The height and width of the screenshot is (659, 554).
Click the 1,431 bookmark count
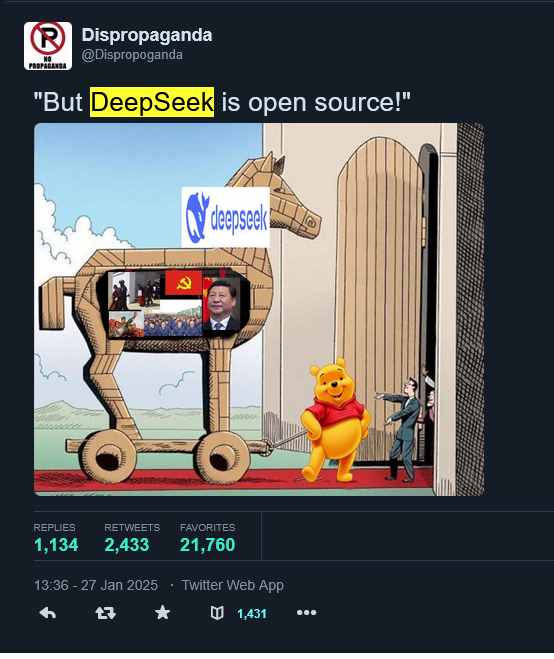point(252,614)
